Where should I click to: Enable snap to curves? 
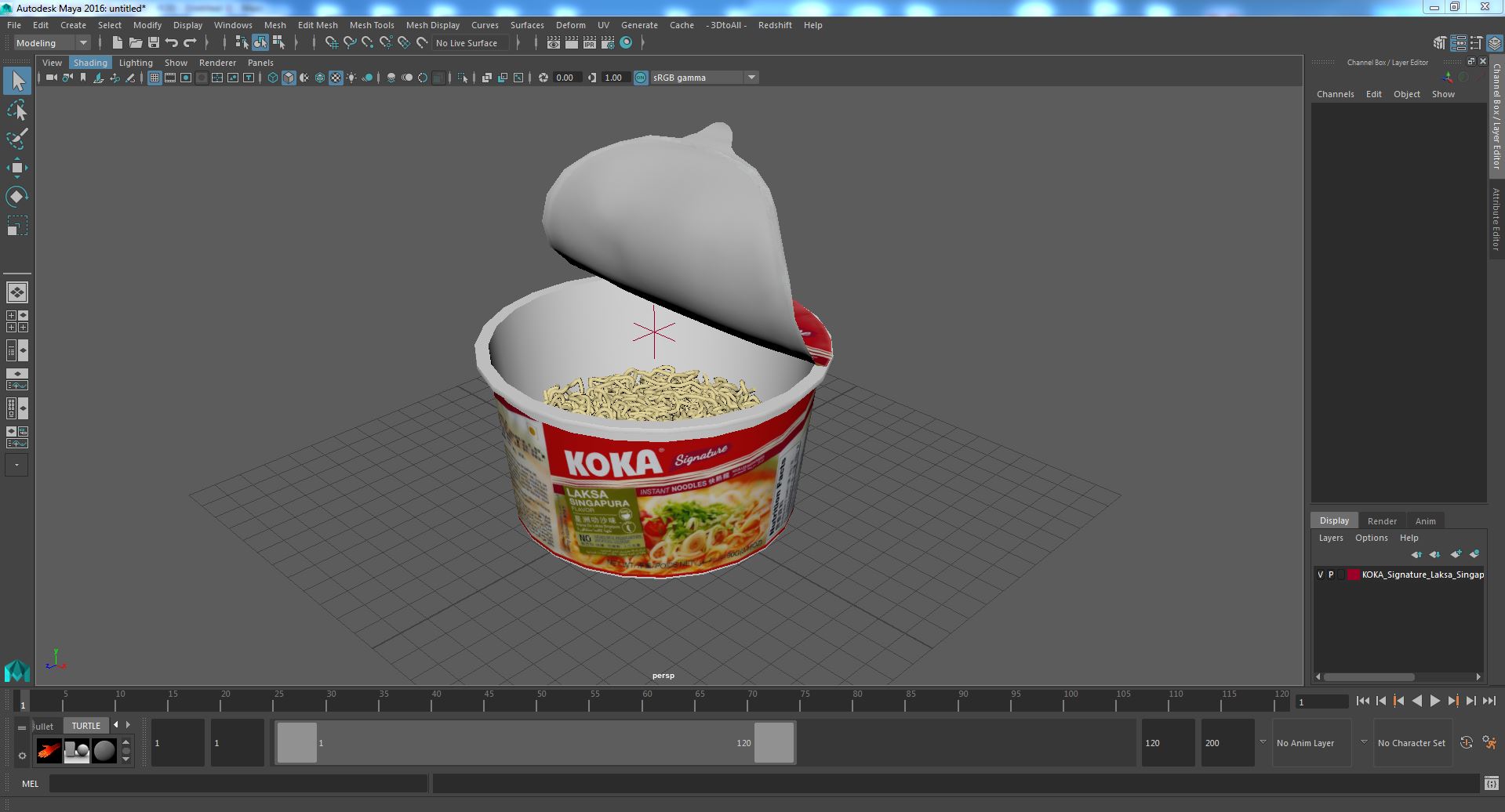coord(350,42)
